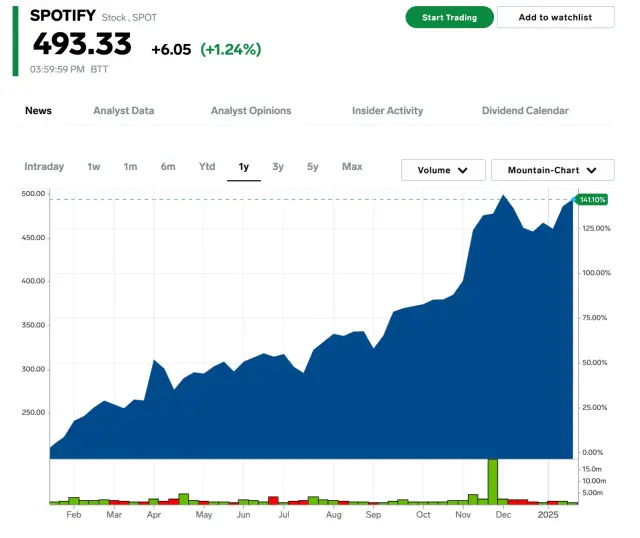
Task: Click the Start Trading button
Action: click(x=449, y=17)
